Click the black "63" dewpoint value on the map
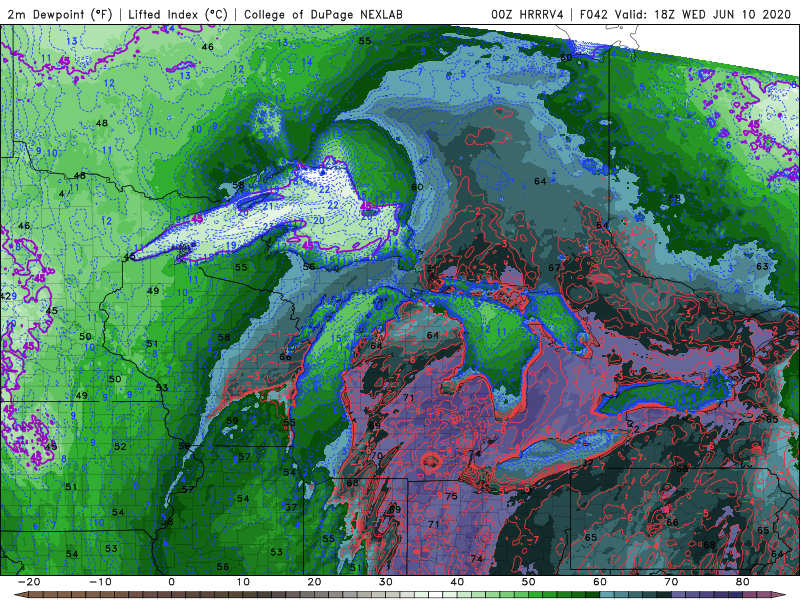 tap(762, 266)
